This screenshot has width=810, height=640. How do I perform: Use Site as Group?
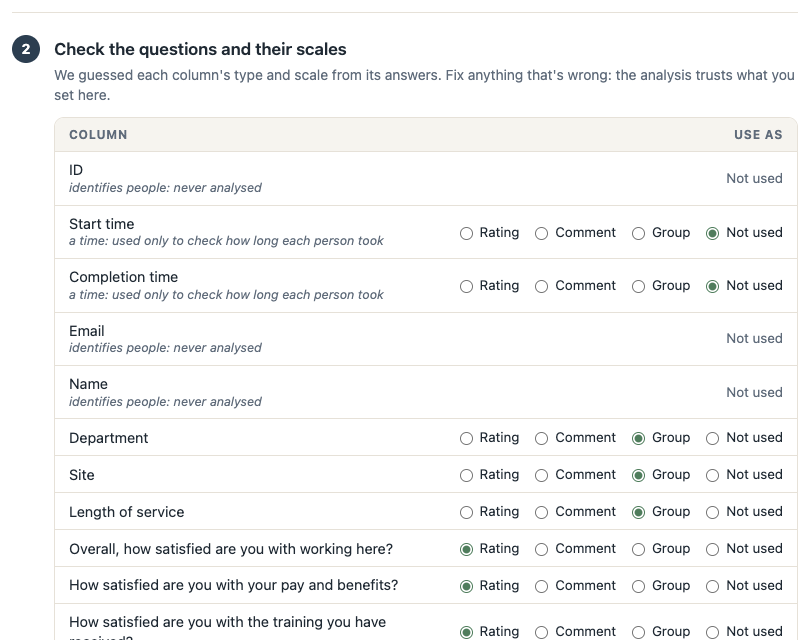(638, 476)
